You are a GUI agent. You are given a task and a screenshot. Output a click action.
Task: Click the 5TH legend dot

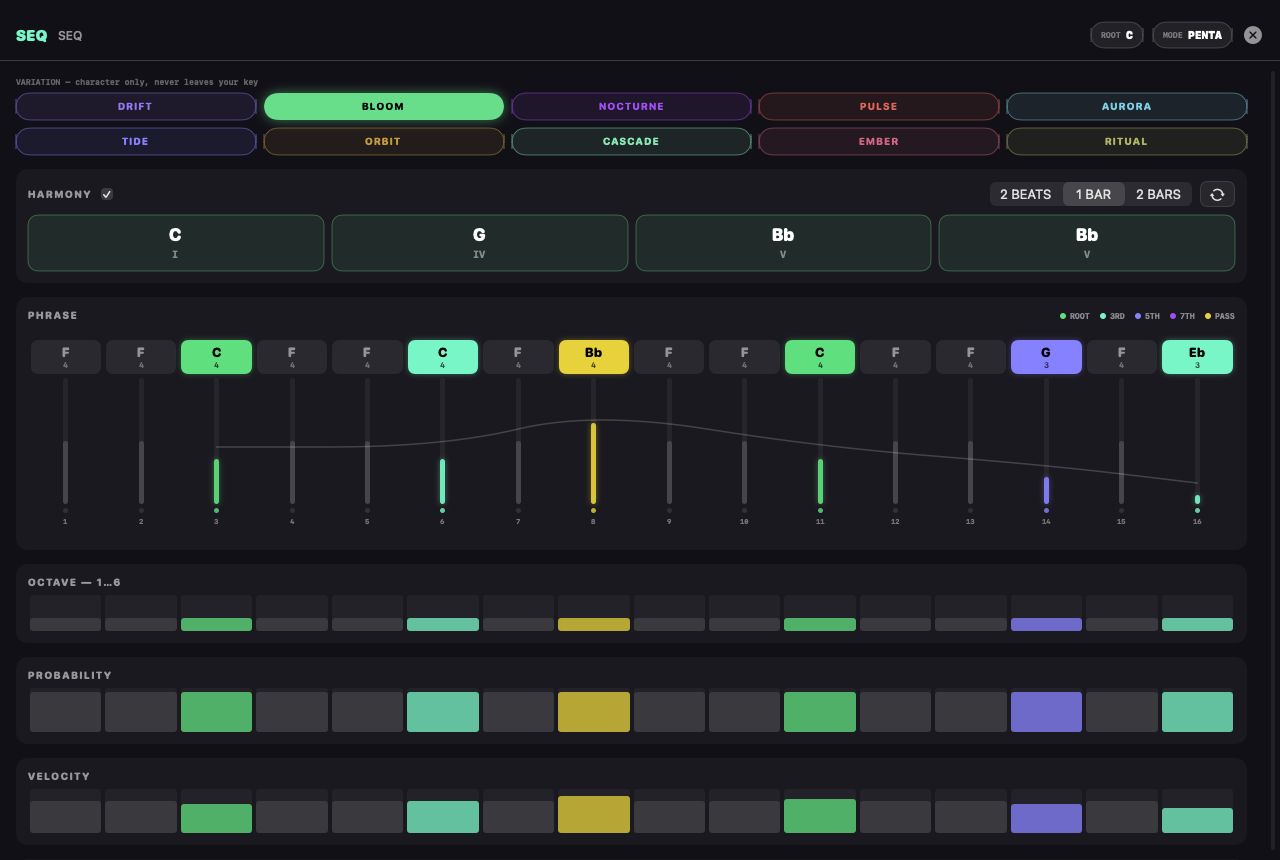[1138, 316]
